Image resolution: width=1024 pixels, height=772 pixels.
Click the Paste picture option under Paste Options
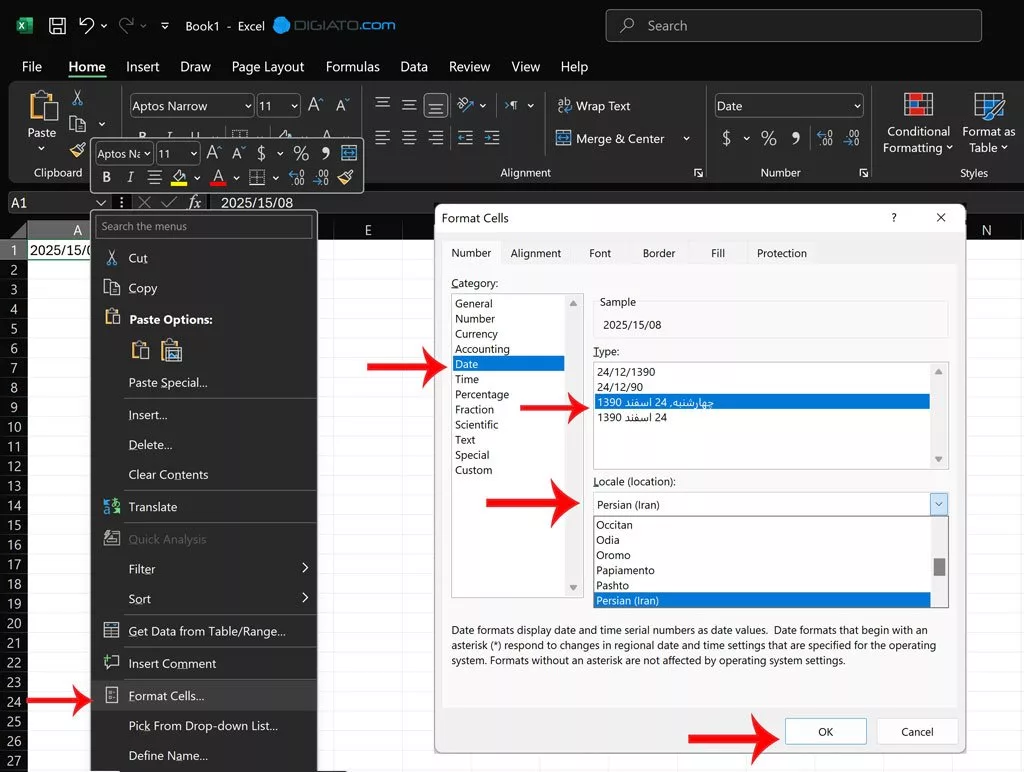click(x=171, y=351)
